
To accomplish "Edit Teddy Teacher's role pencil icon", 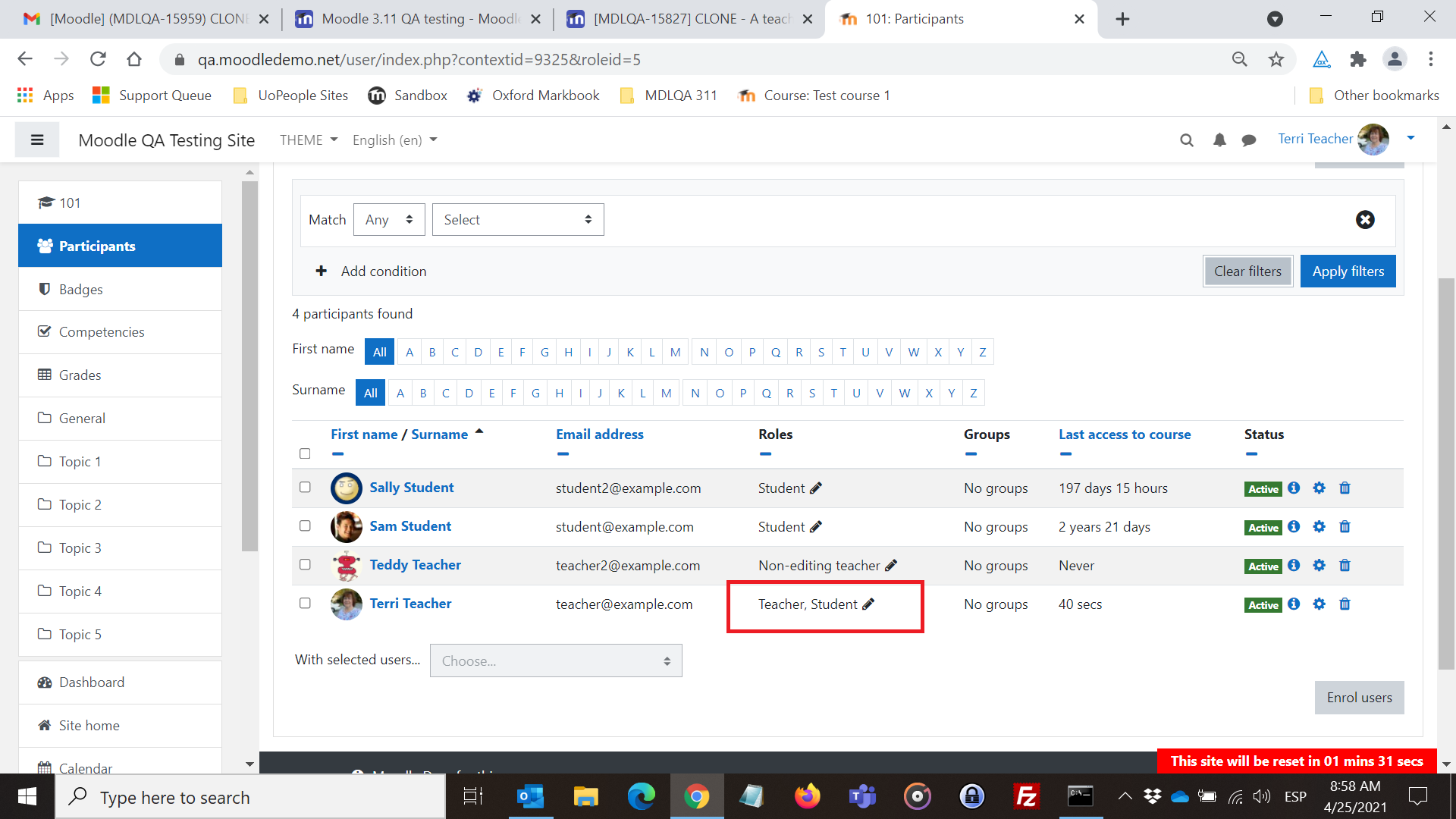I will 891,566.
